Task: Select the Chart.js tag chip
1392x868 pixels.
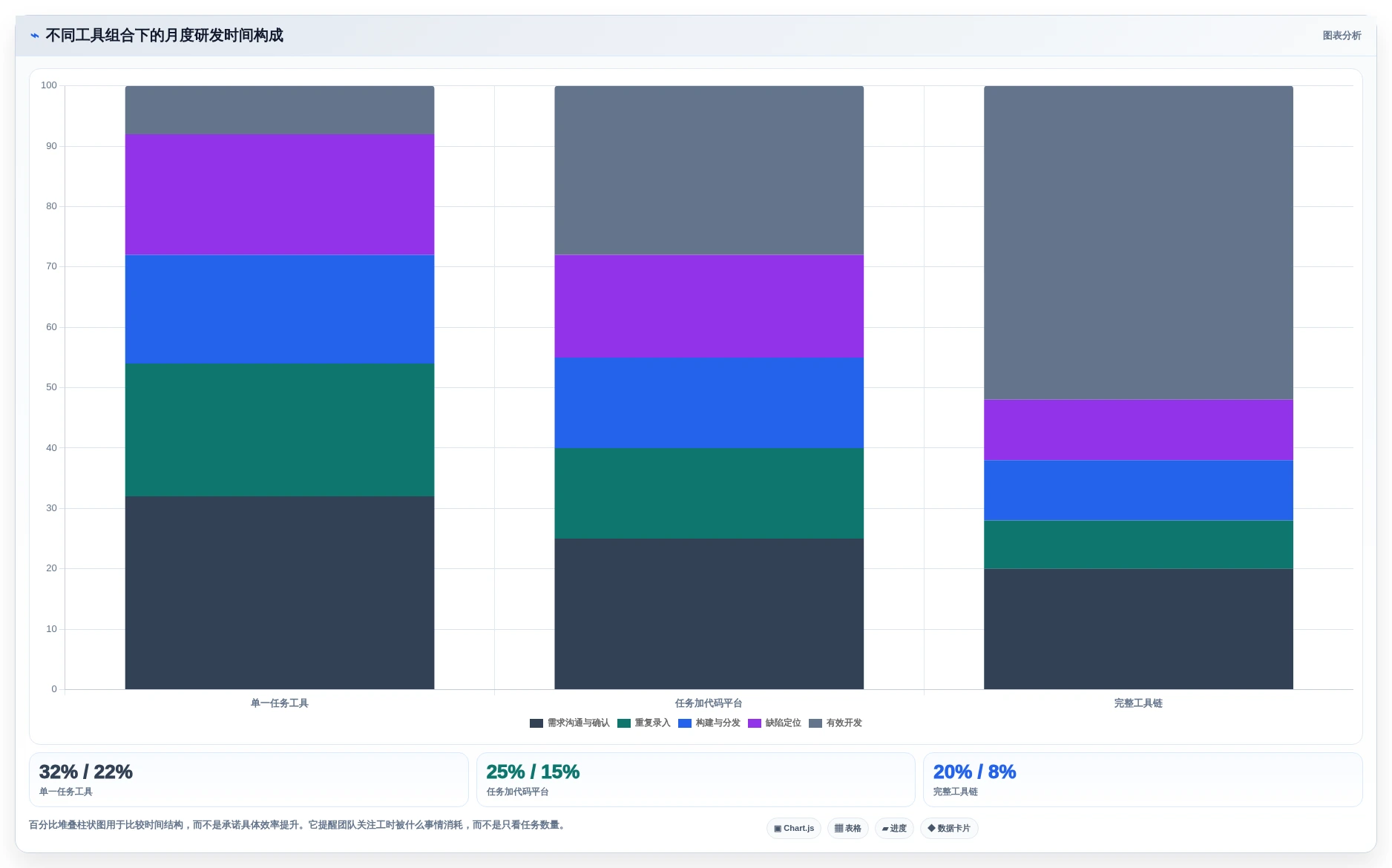Action: click(x=794, y=829)
